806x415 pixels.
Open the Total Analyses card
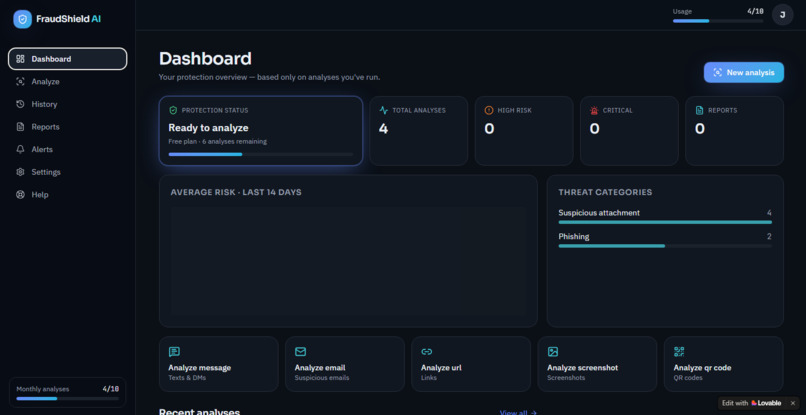click(418, 131)
